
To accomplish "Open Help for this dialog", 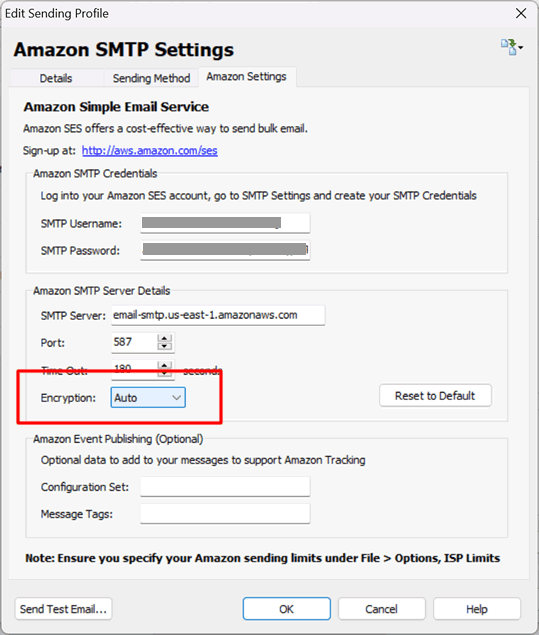I will pyautogui.click(x=477, y=609).
